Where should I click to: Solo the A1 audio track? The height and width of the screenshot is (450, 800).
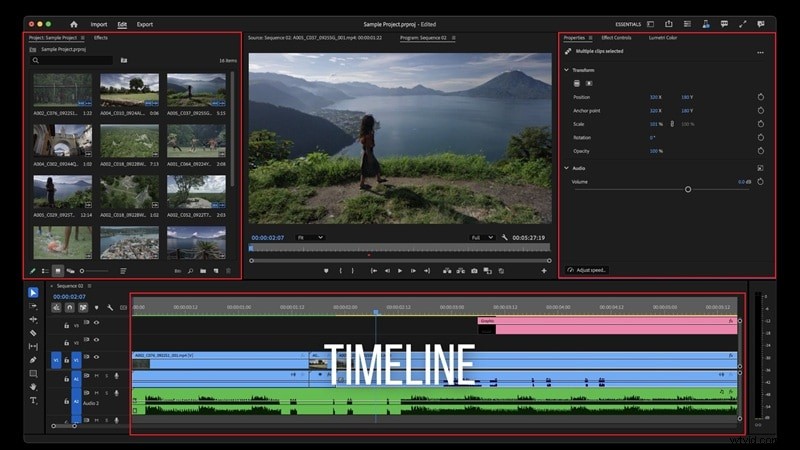click(107, 376)
